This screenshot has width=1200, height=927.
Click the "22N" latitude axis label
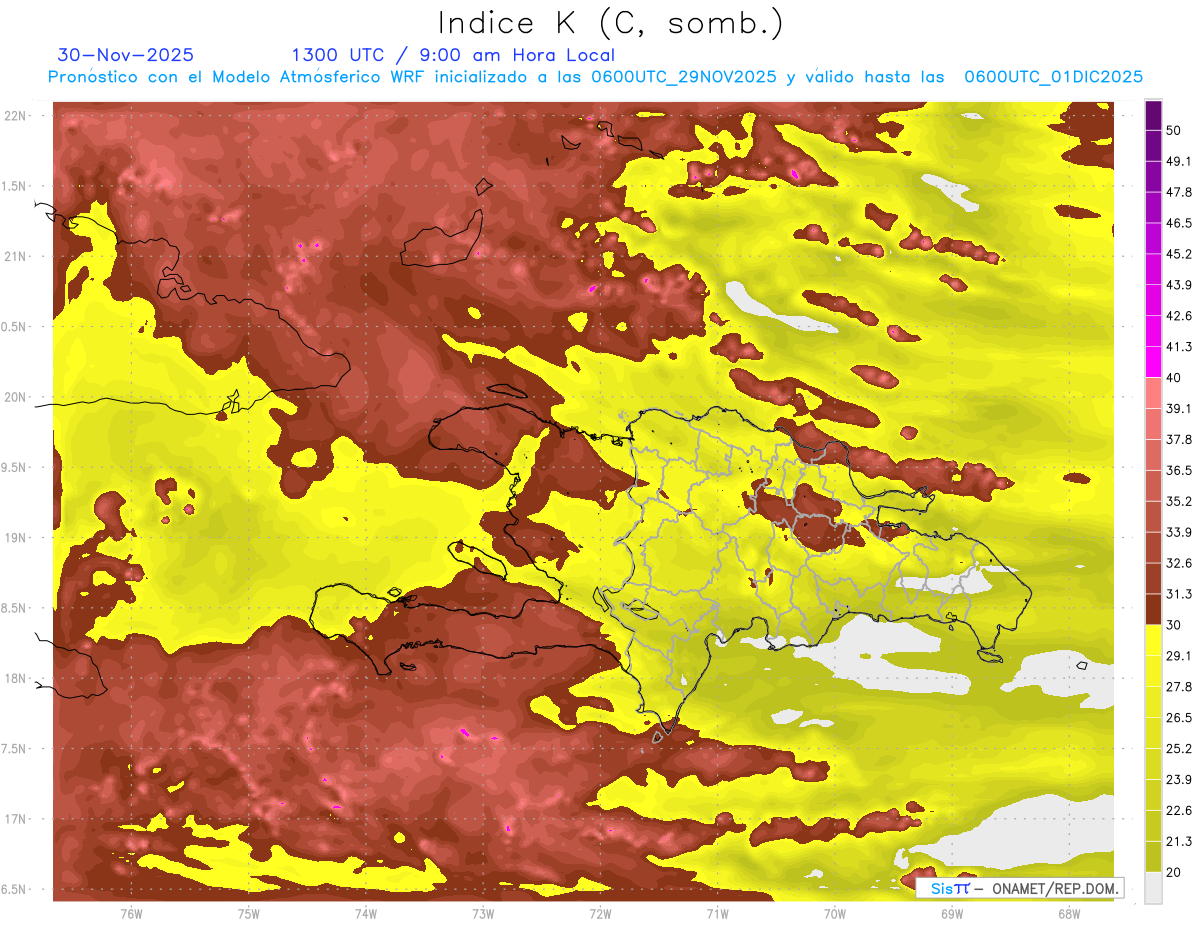click(x=17, y=116)
